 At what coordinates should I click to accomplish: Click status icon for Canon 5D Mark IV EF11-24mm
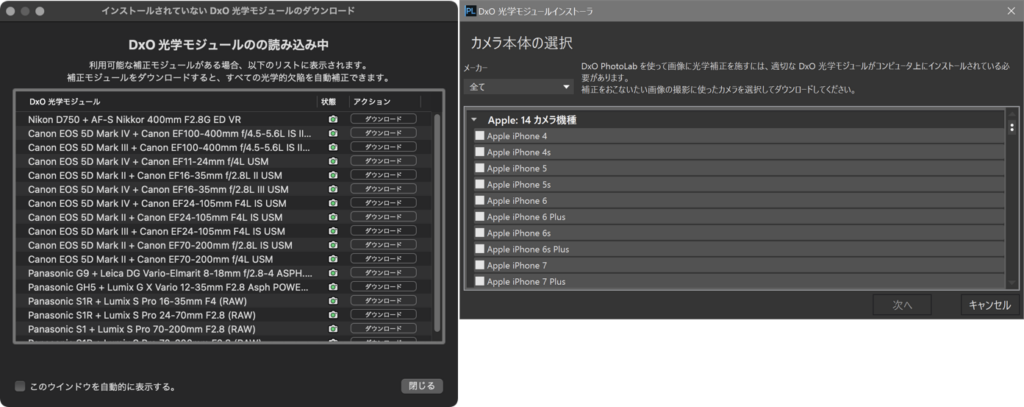[333, 161]
